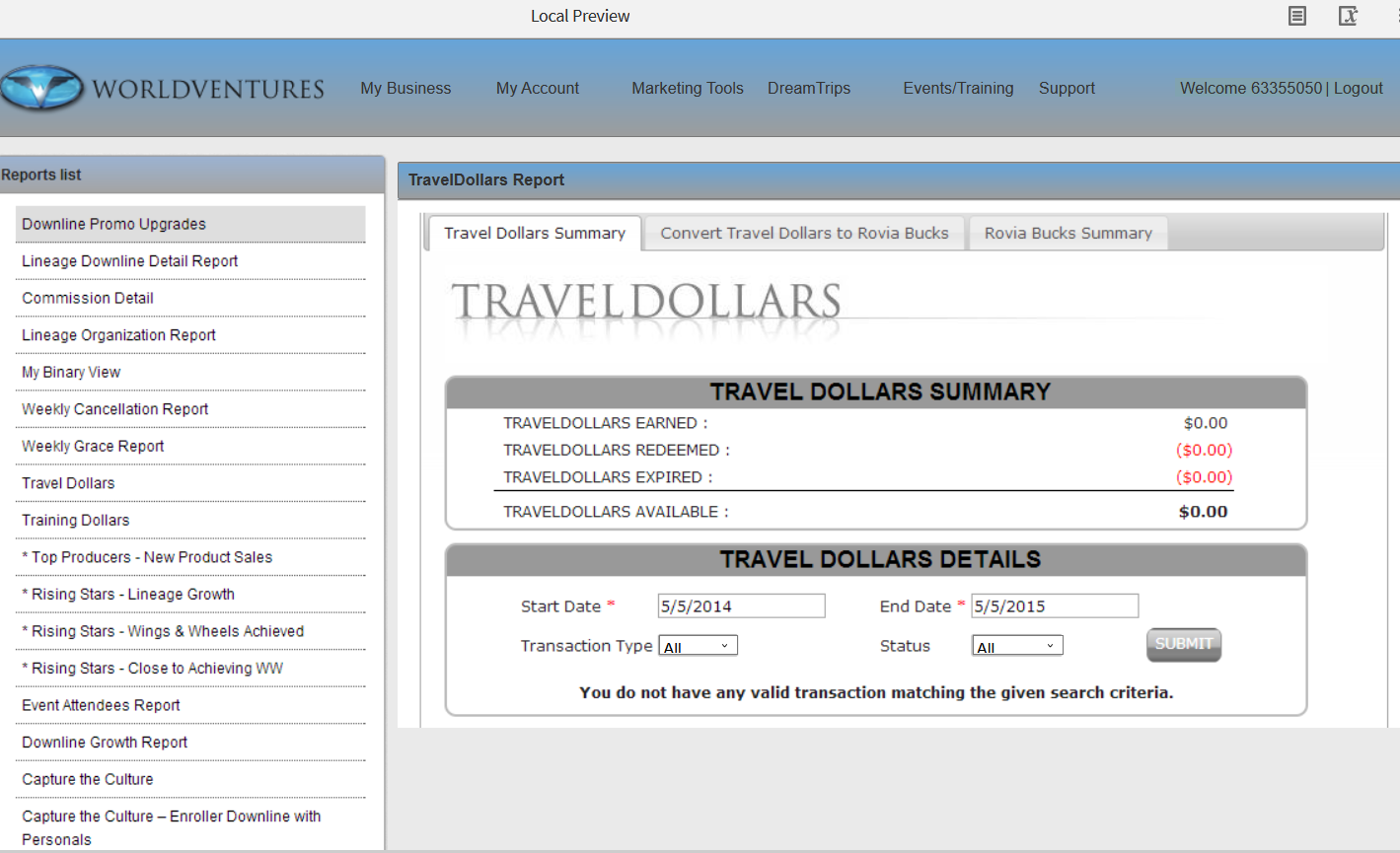Image resolution: width=1400 pixels, height=853 pixels.
Task: Open the DreamTrips menu
Action: coord(809,88)
